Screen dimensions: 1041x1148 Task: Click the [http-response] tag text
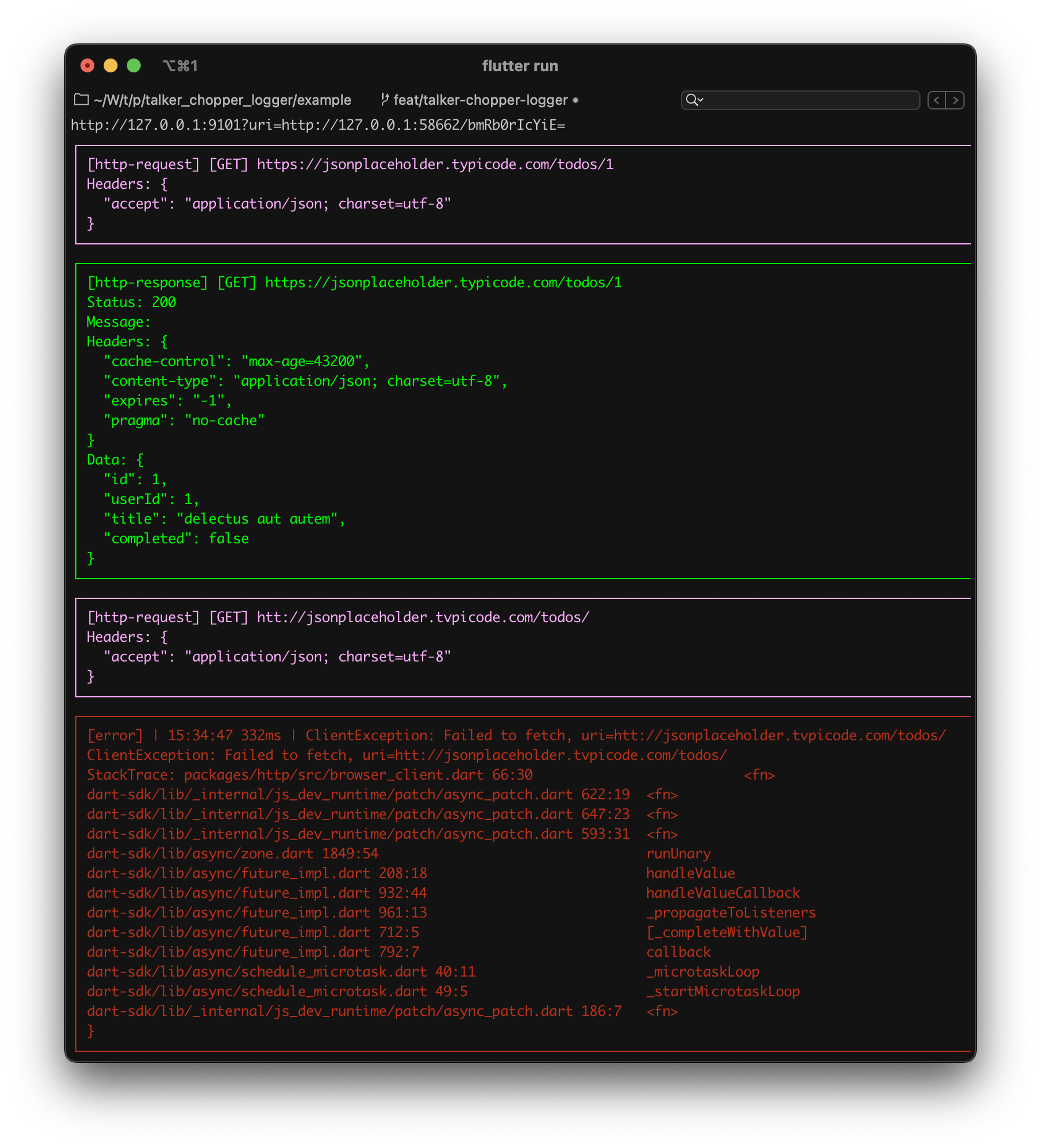[147, 283]
